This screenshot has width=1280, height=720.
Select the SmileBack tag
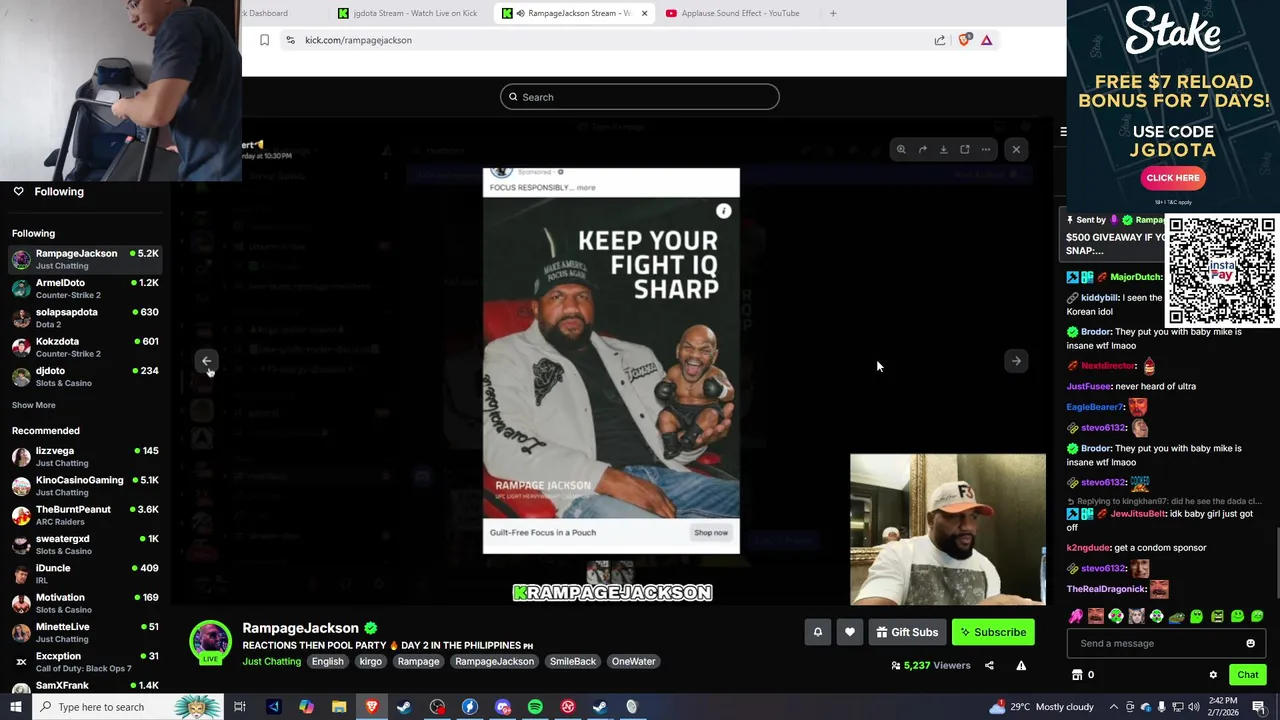click(x=573, y=661)
